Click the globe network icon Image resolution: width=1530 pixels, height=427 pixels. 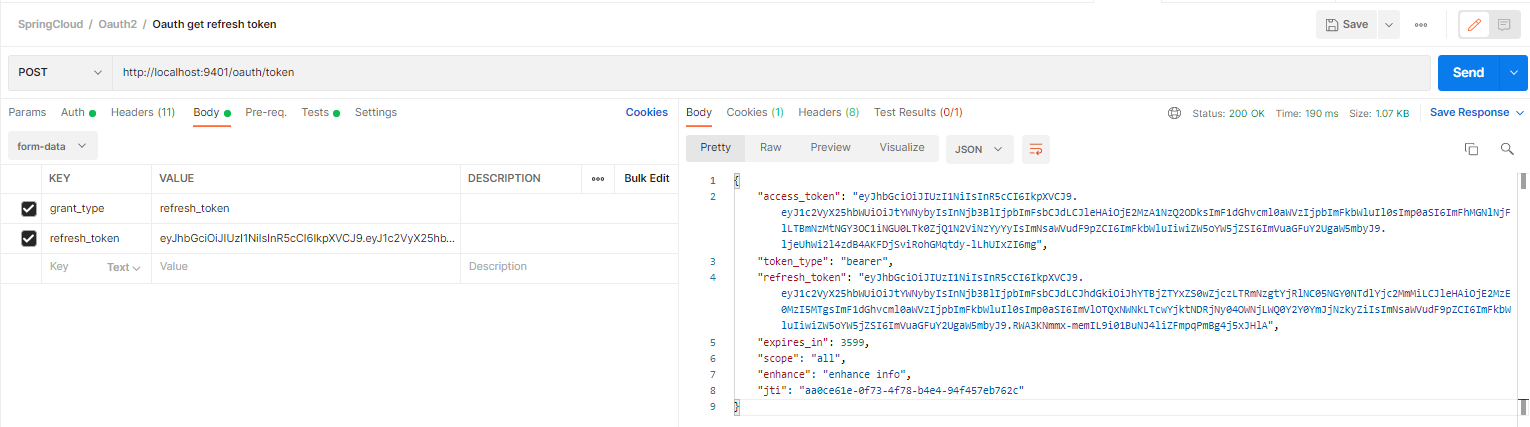click(x=1174, y=113)
